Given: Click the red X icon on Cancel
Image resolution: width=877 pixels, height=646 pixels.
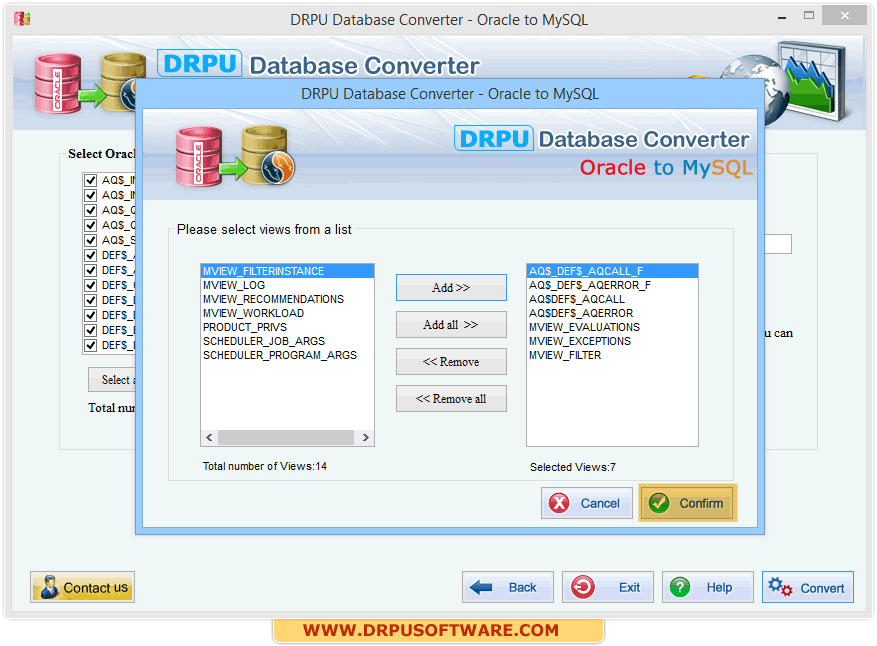Looking at the screenshot, I should (559, 503).
